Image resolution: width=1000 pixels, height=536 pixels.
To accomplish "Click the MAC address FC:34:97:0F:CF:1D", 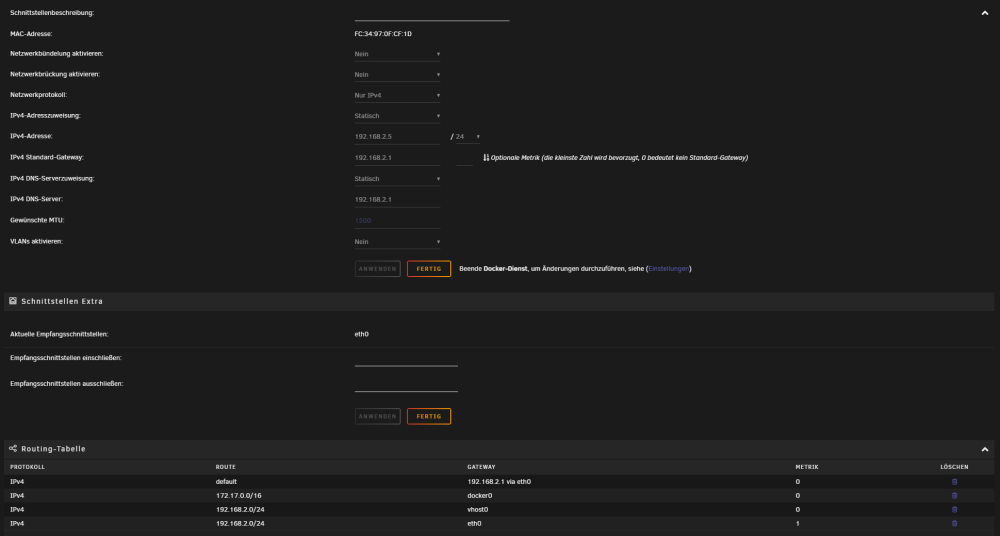I will point(383,34).
